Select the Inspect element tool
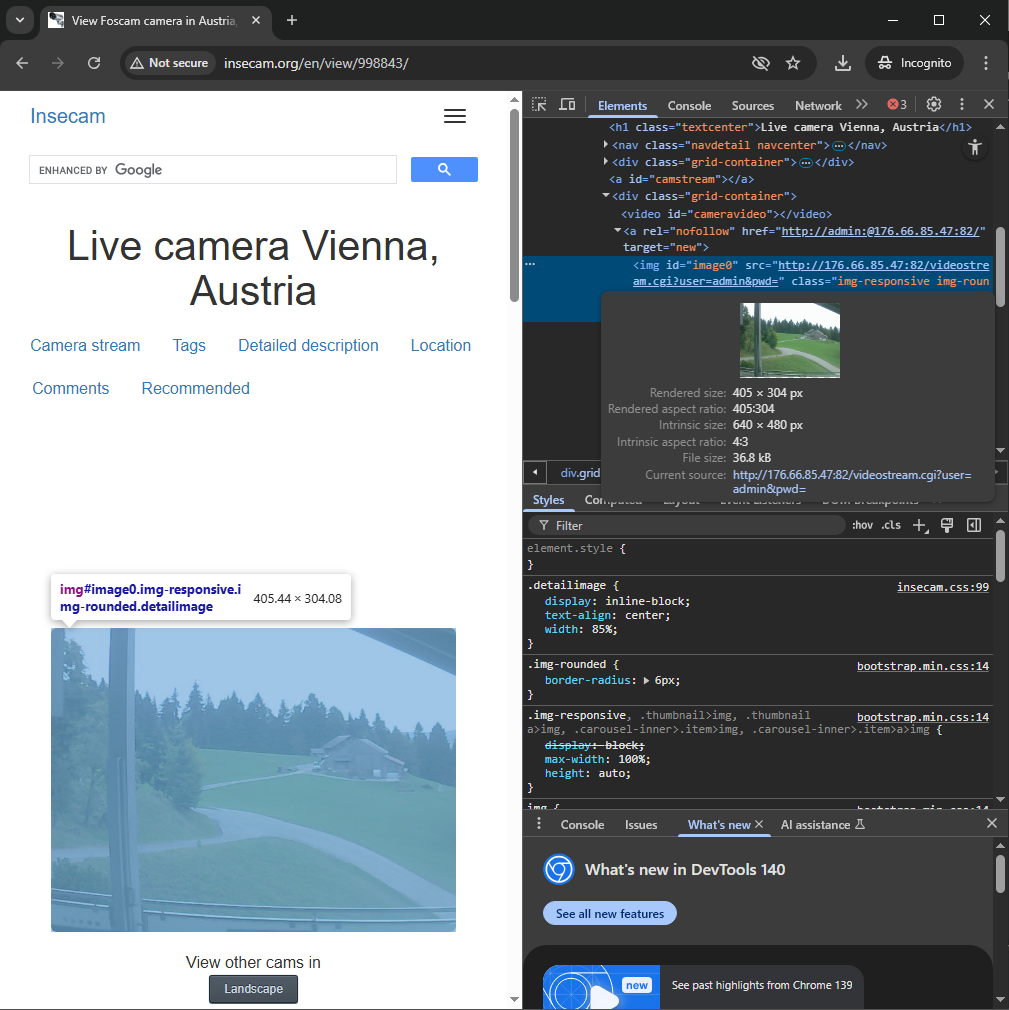This screenshot has height=1010, width=1009. tap(538, 104)
